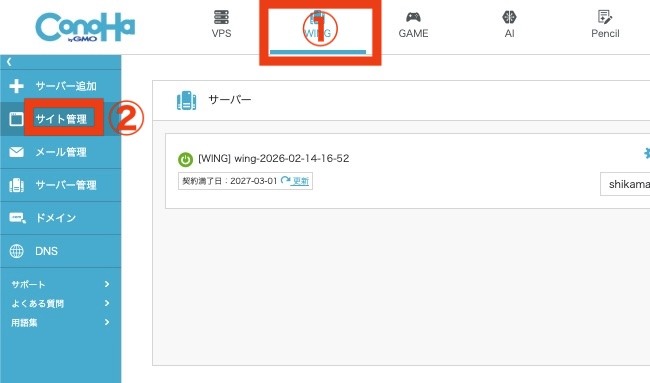The width and height of the screenshot is (650, 383).
Task: Open the Pencil service icon
Action: tap(605, 17)
